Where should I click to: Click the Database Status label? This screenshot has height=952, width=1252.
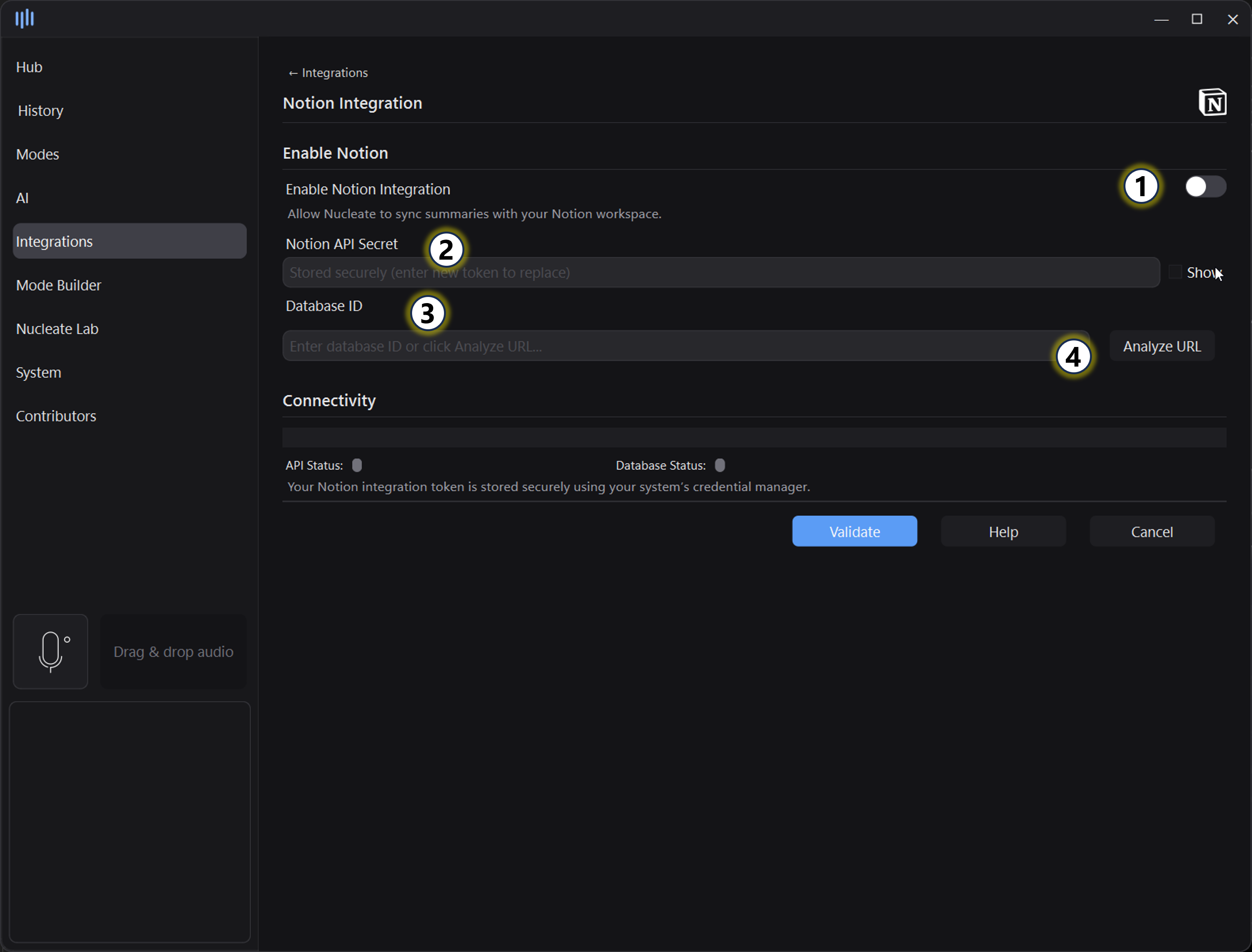[661, 465]
